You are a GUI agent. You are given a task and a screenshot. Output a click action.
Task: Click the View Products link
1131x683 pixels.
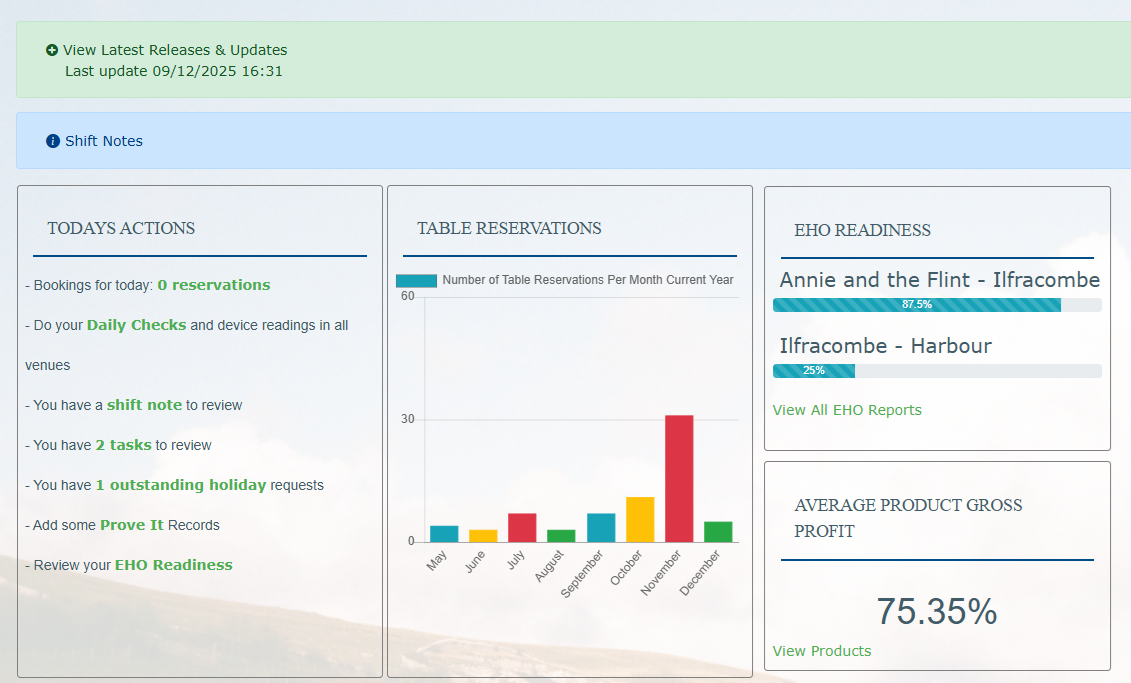click(821, 651)
